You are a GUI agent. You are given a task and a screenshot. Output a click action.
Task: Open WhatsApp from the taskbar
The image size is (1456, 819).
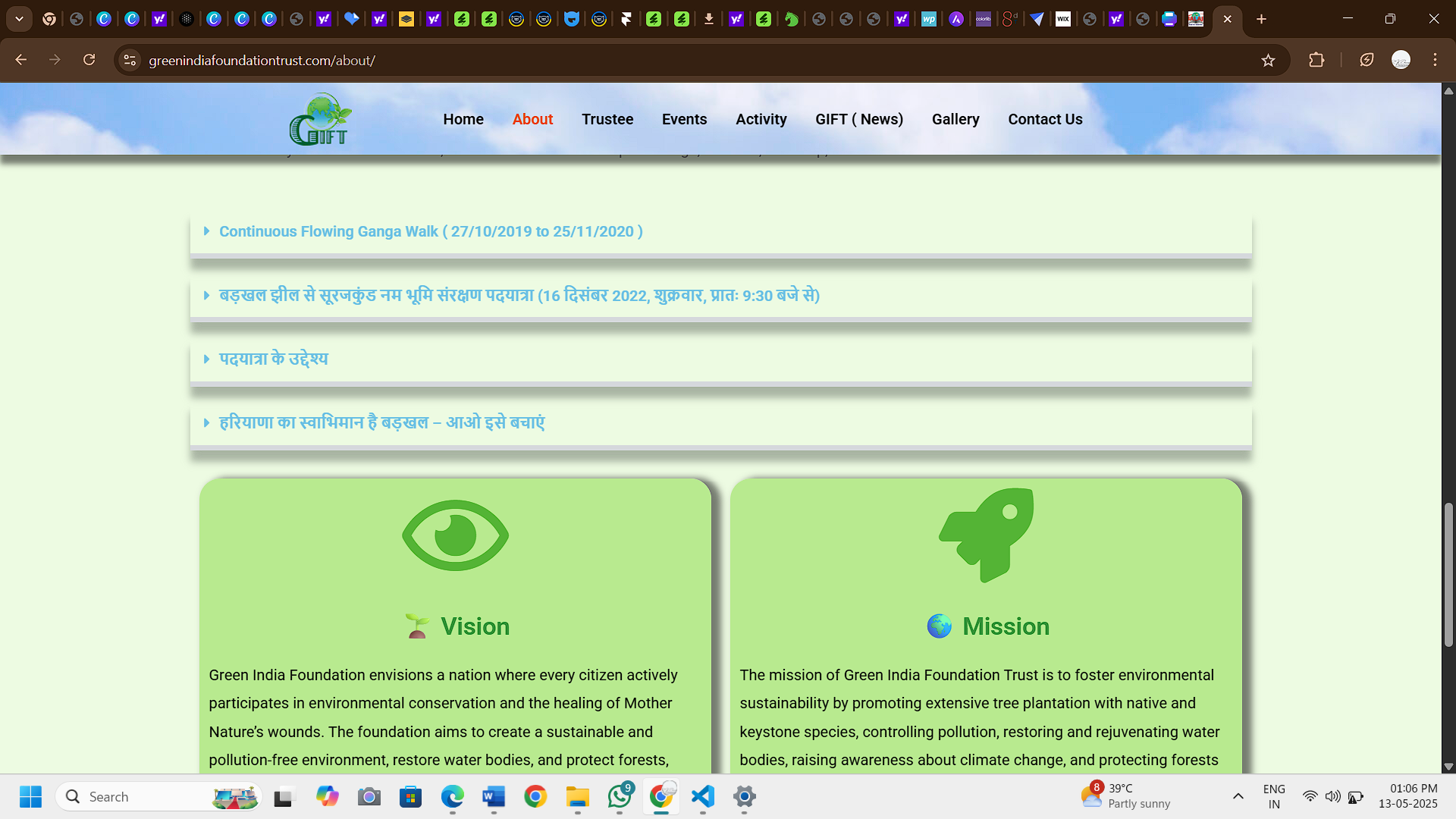tap(620, 796)
